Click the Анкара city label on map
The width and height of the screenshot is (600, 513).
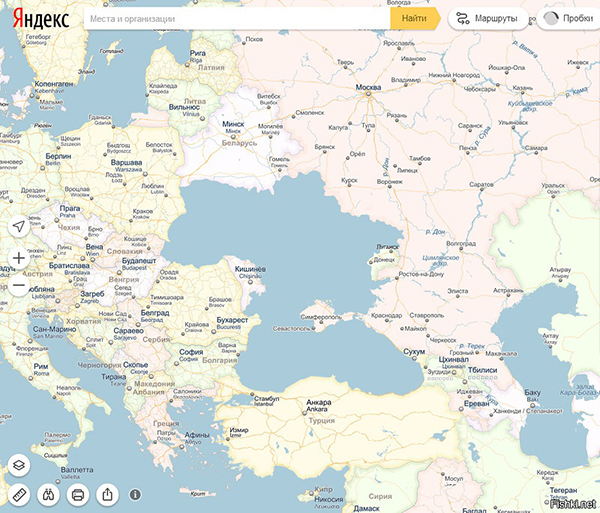pyautogui.click(x=318, y=402)
